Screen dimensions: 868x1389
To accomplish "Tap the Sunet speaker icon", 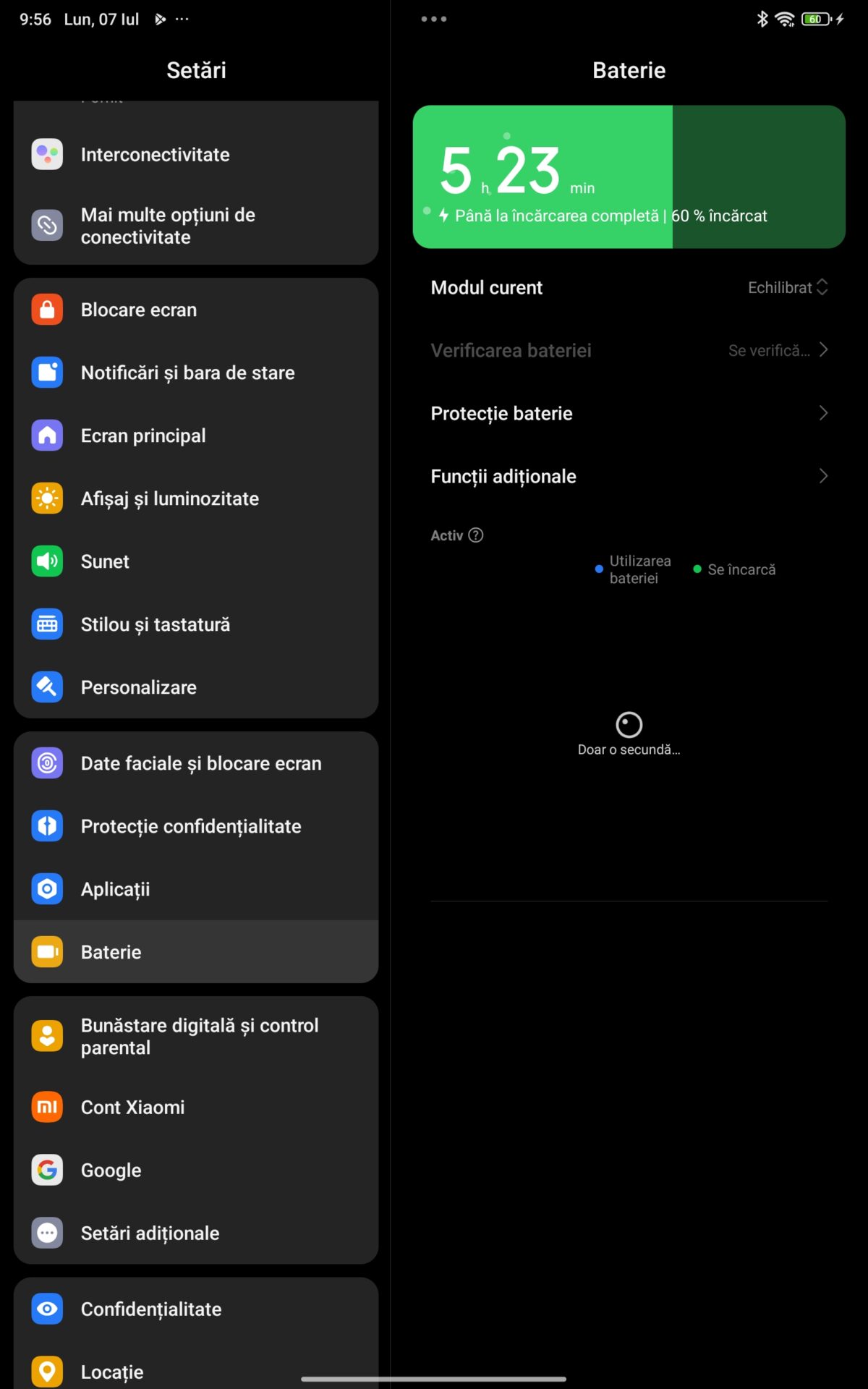I will (x=47, y=561).
